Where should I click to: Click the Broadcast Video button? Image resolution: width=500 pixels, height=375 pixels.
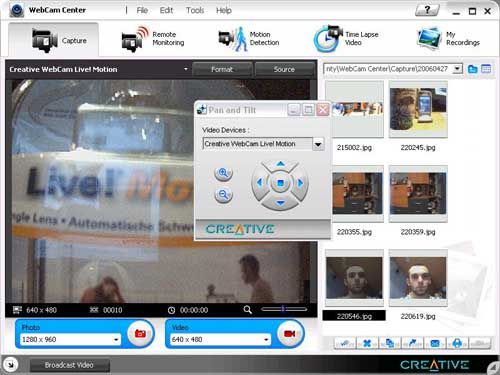click(x=69, y=365)
